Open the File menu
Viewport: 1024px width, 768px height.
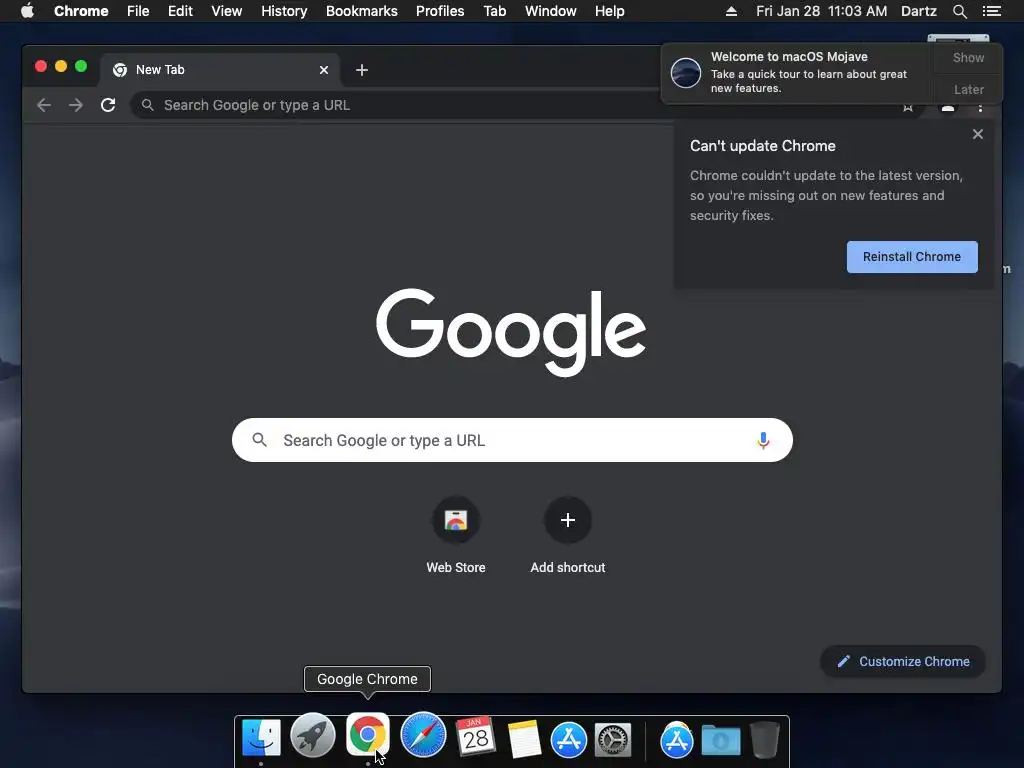138,11
